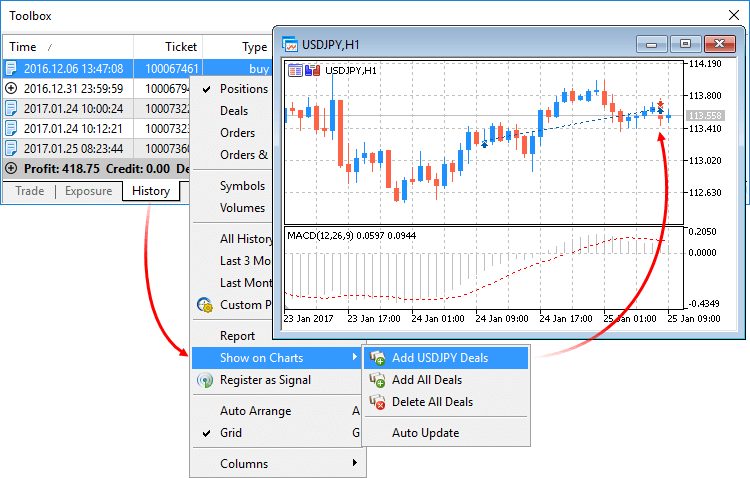
Task: Click the MACD(12,26,9) indicator label
Action: point(352,235)
